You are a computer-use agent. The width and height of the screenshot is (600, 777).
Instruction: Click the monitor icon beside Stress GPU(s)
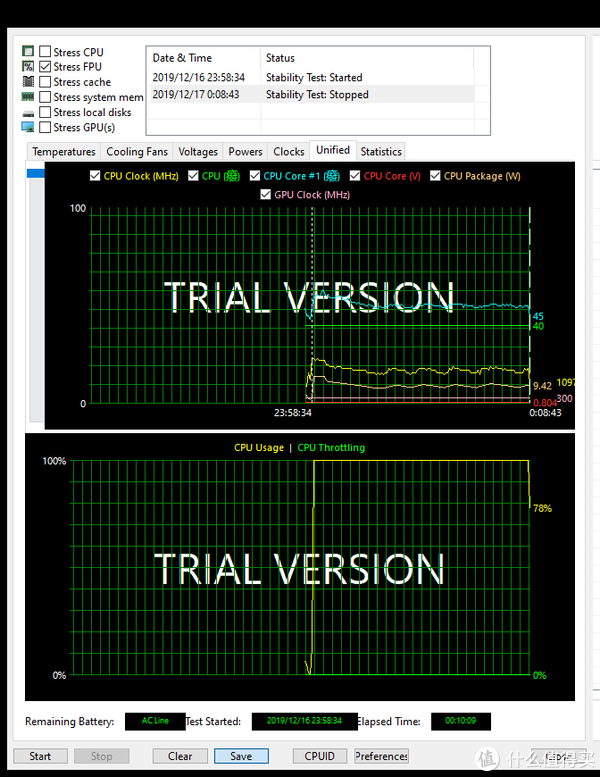tap(28, 127)
